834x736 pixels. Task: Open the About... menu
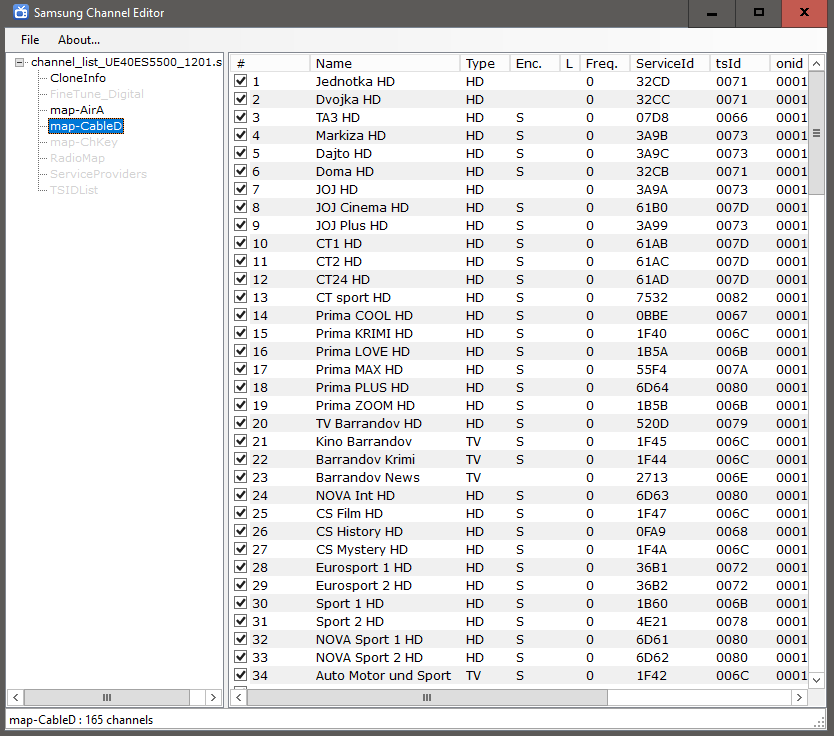(x=79, y=40)
